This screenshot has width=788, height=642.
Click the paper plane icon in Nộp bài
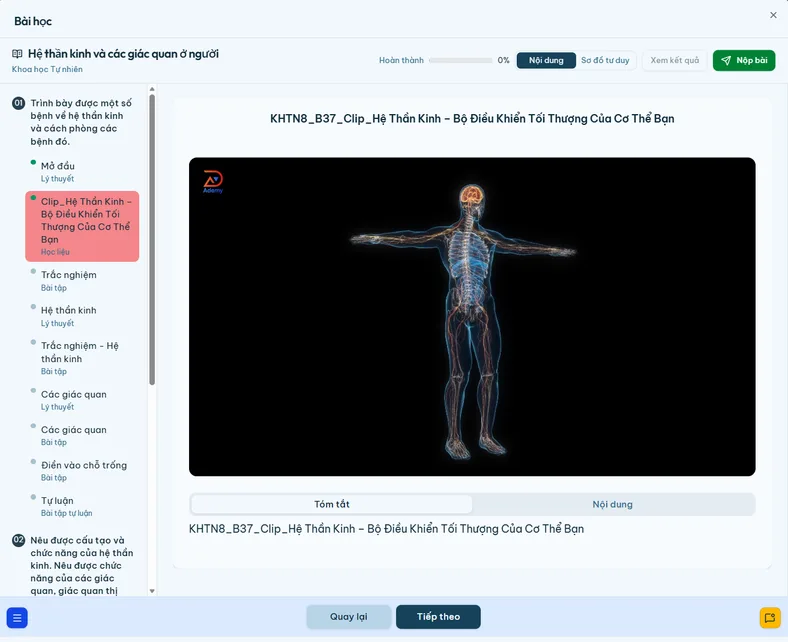726,60
